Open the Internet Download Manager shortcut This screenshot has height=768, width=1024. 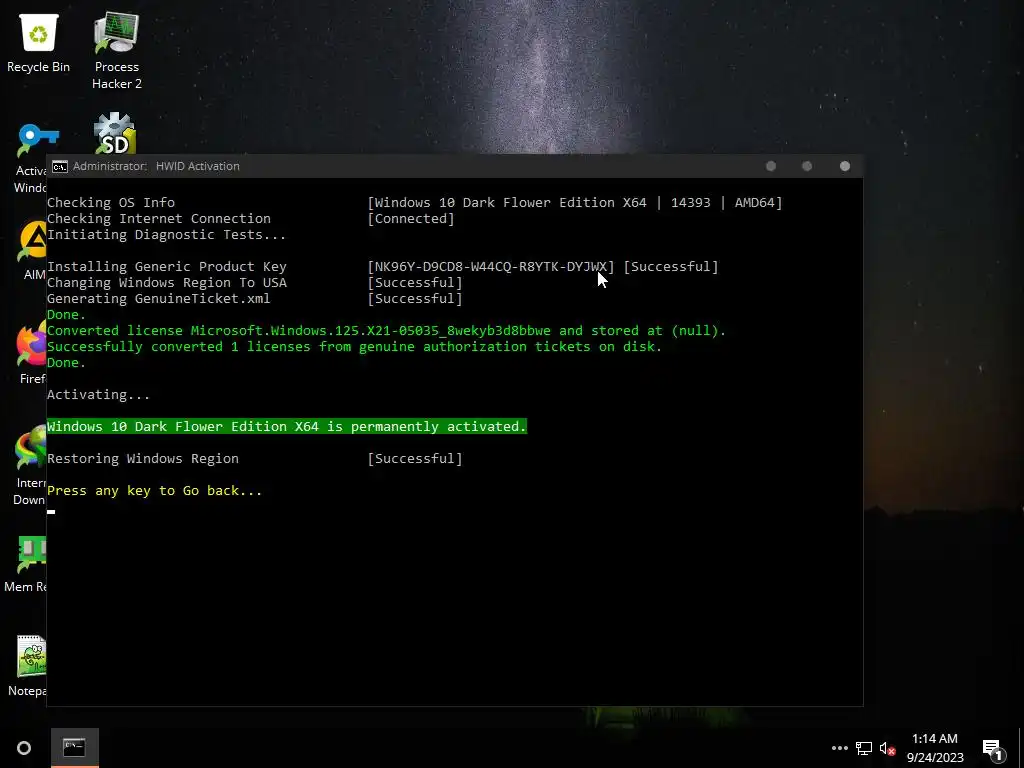point(29,466)
